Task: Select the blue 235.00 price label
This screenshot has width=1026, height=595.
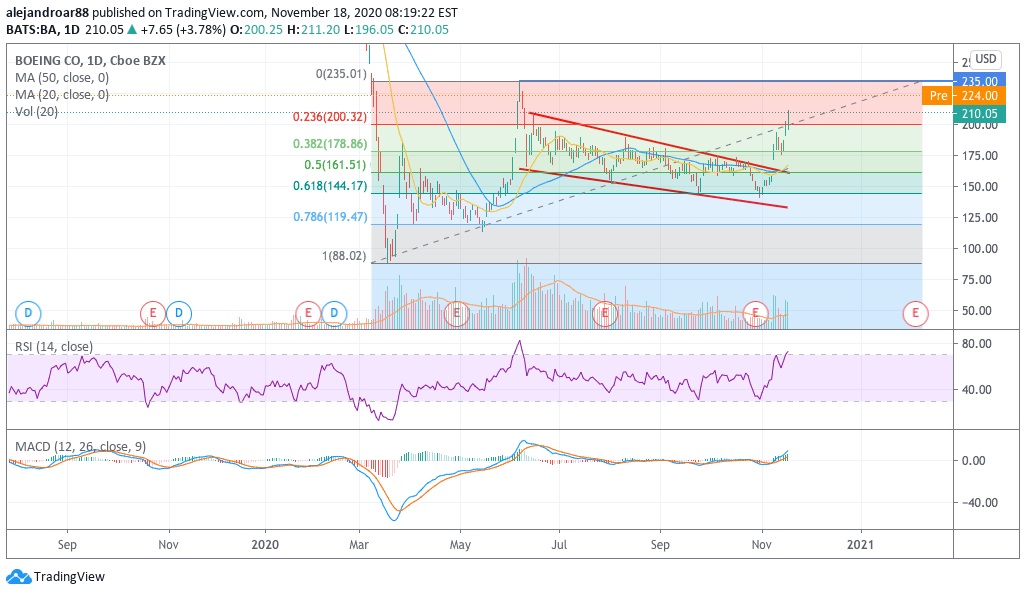Action: pyautogui.click(x=979, y=81)
